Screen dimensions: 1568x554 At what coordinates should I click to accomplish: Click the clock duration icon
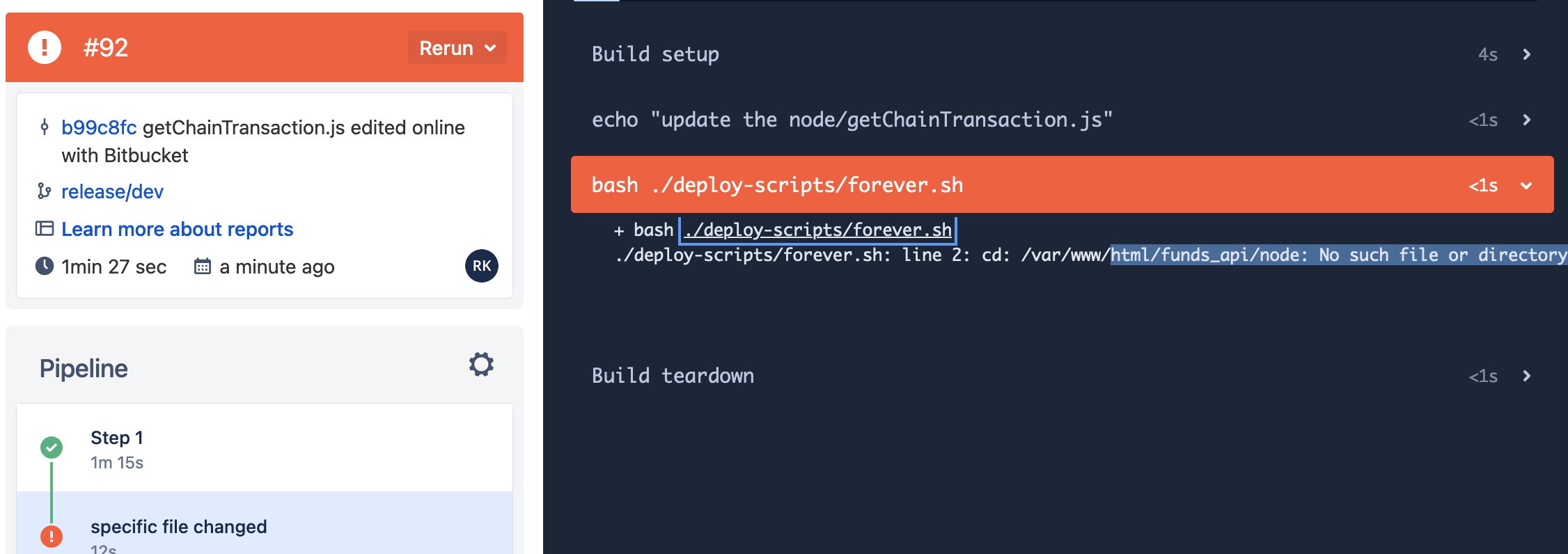point(45,266)
